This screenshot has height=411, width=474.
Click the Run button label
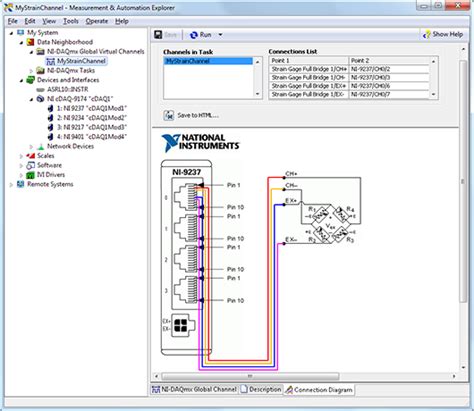205,35
